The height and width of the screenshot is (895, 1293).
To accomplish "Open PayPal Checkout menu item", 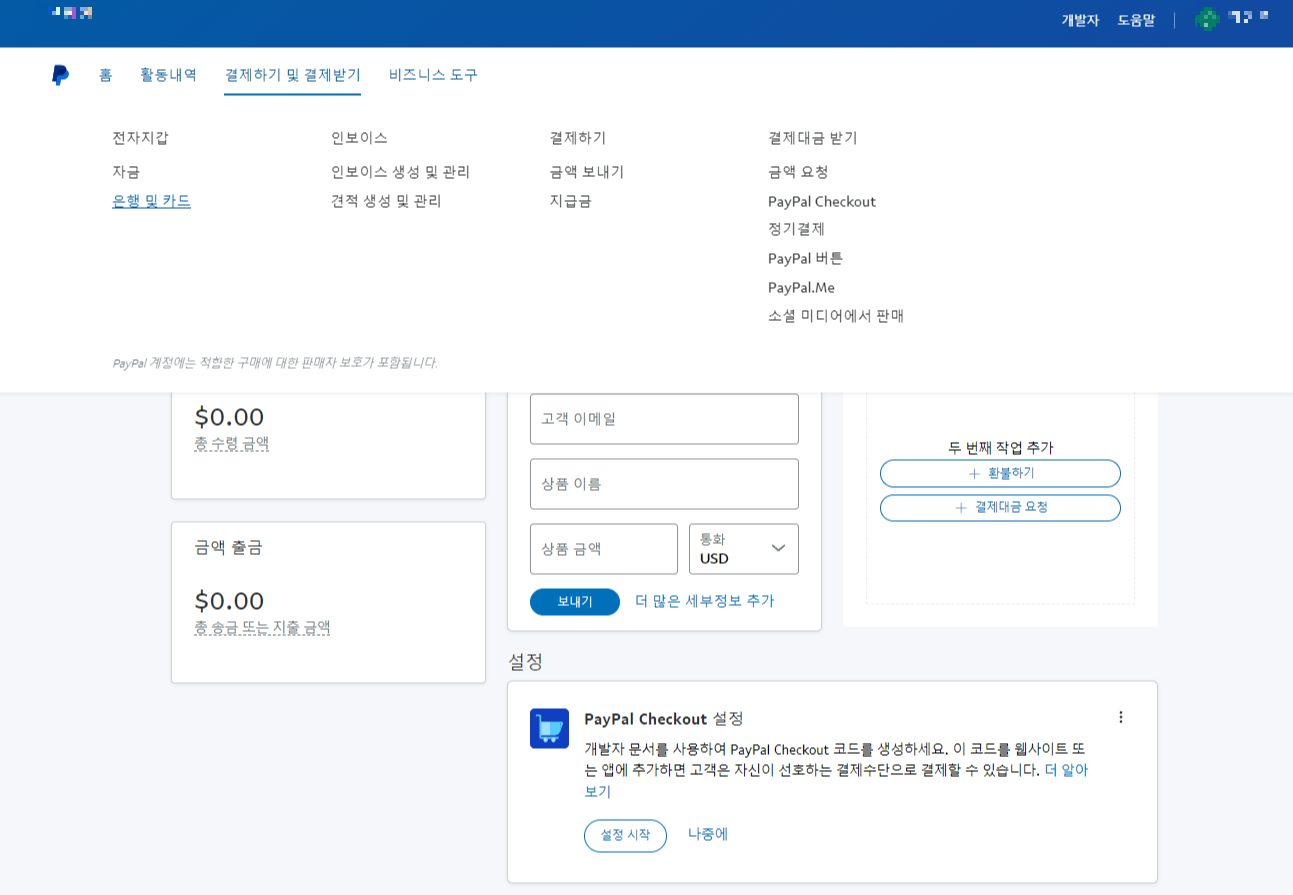I will [x=822, y=201].
